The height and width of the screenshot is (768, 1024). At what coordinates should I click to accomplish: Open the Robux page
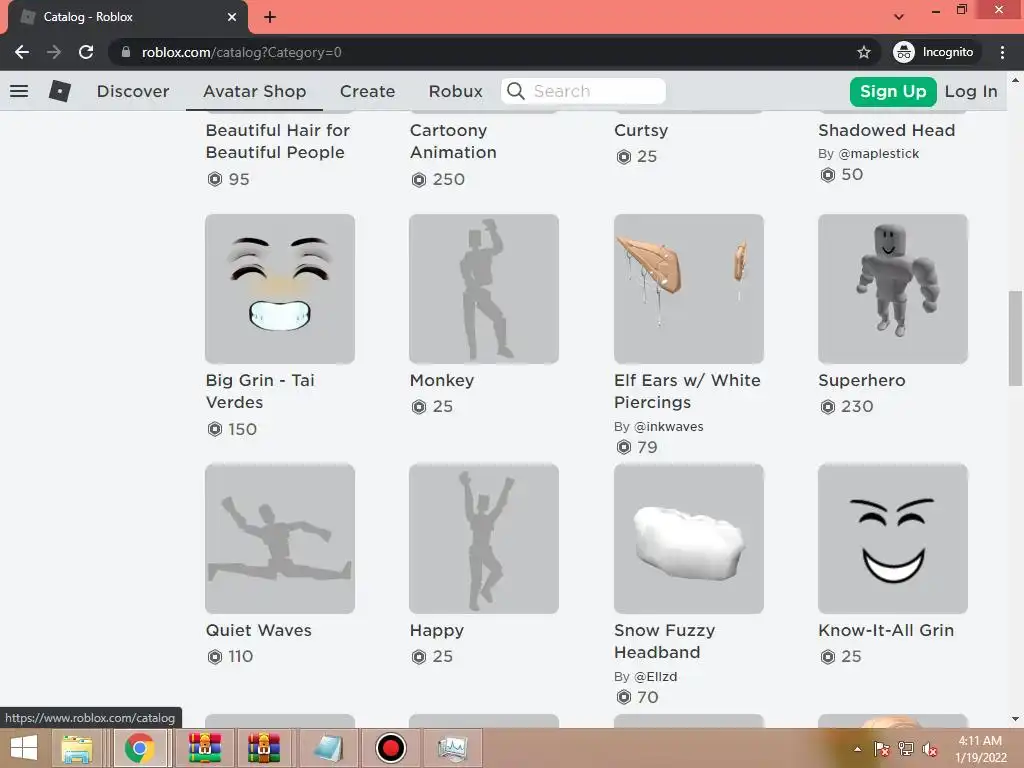[x=455, y=91]
